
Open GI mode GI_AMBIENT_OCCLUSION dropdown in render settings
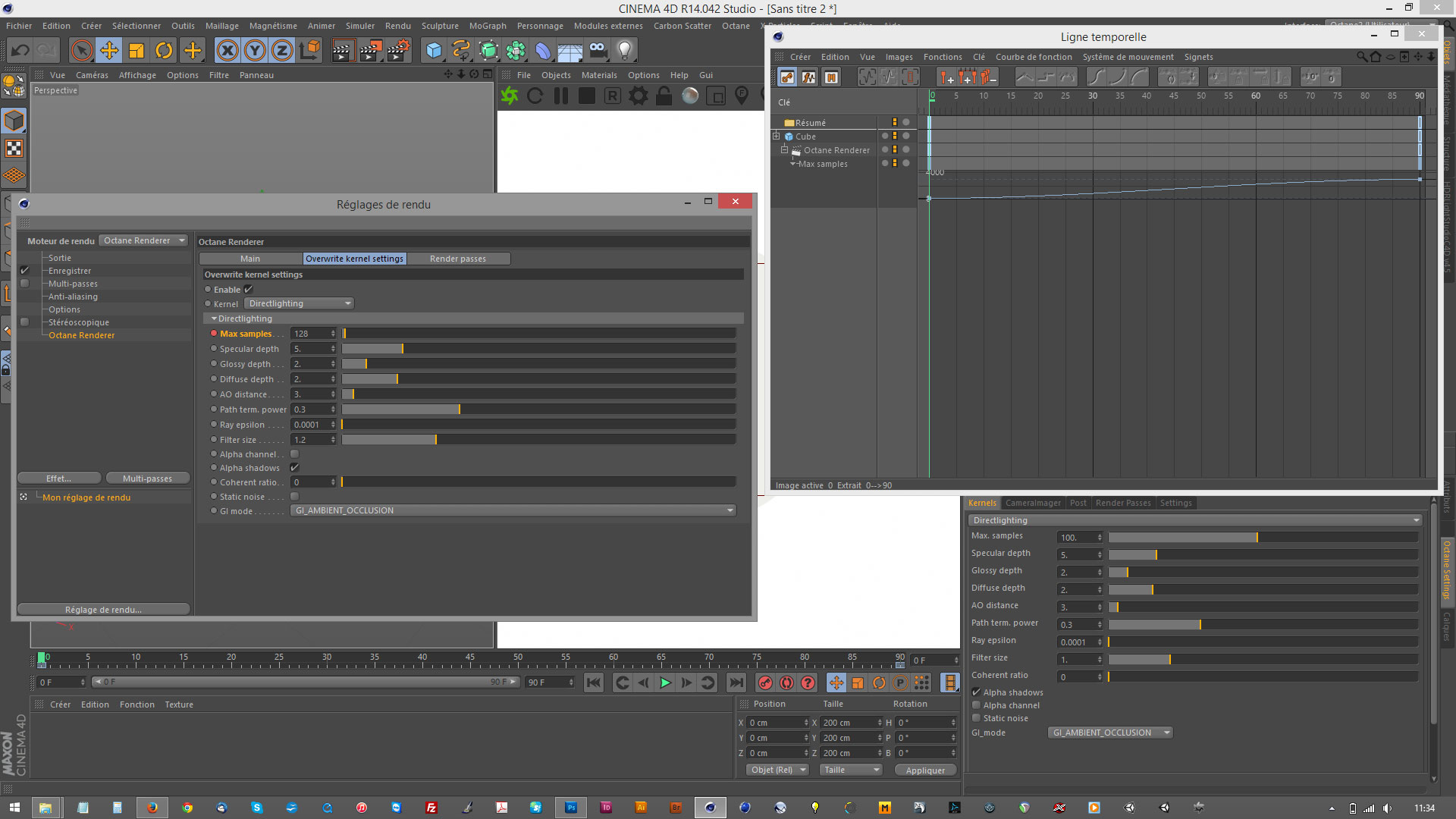[513, 510]
